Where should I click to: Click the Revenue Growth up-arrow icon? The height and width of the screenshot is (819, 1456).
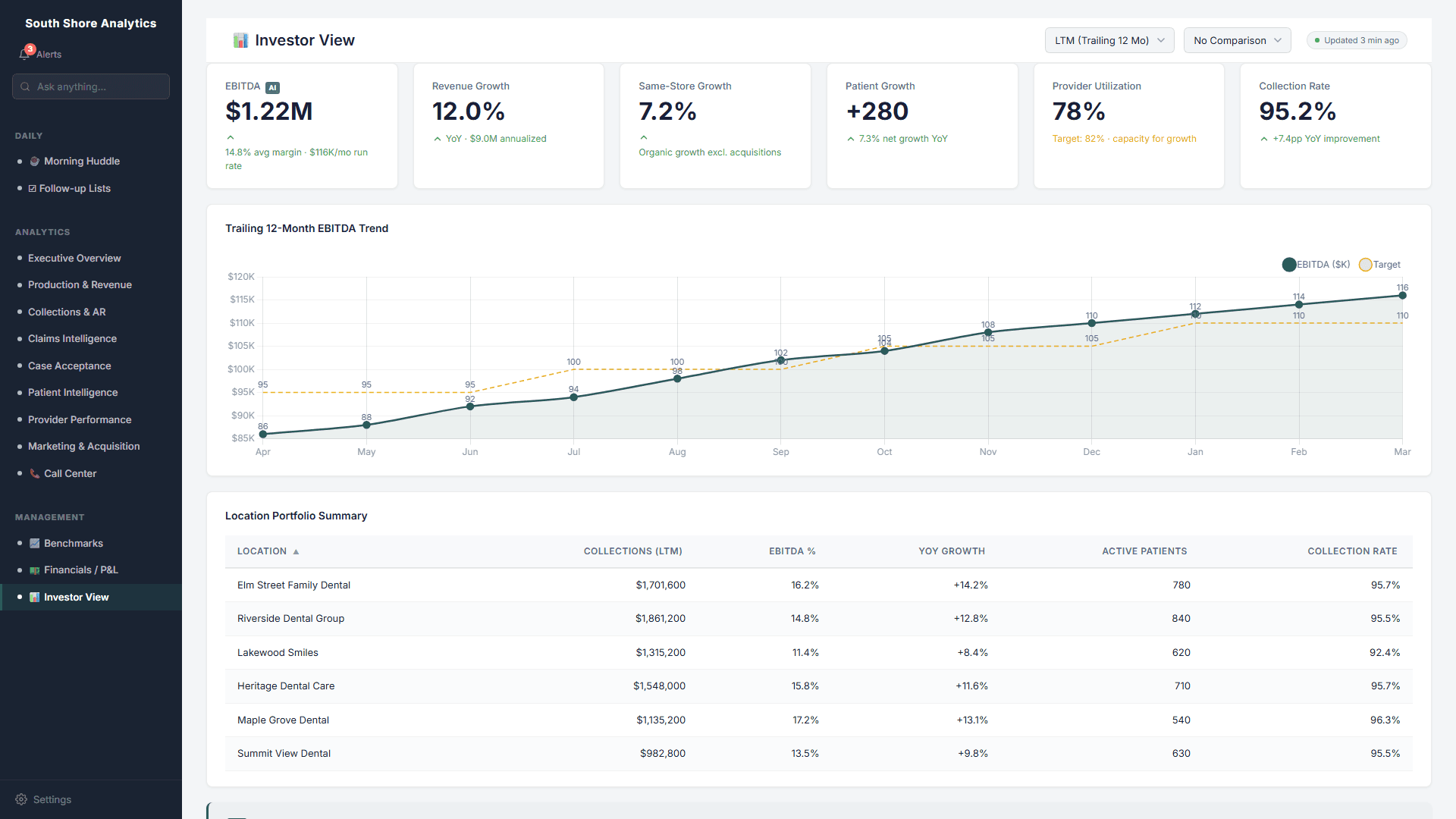438,139
